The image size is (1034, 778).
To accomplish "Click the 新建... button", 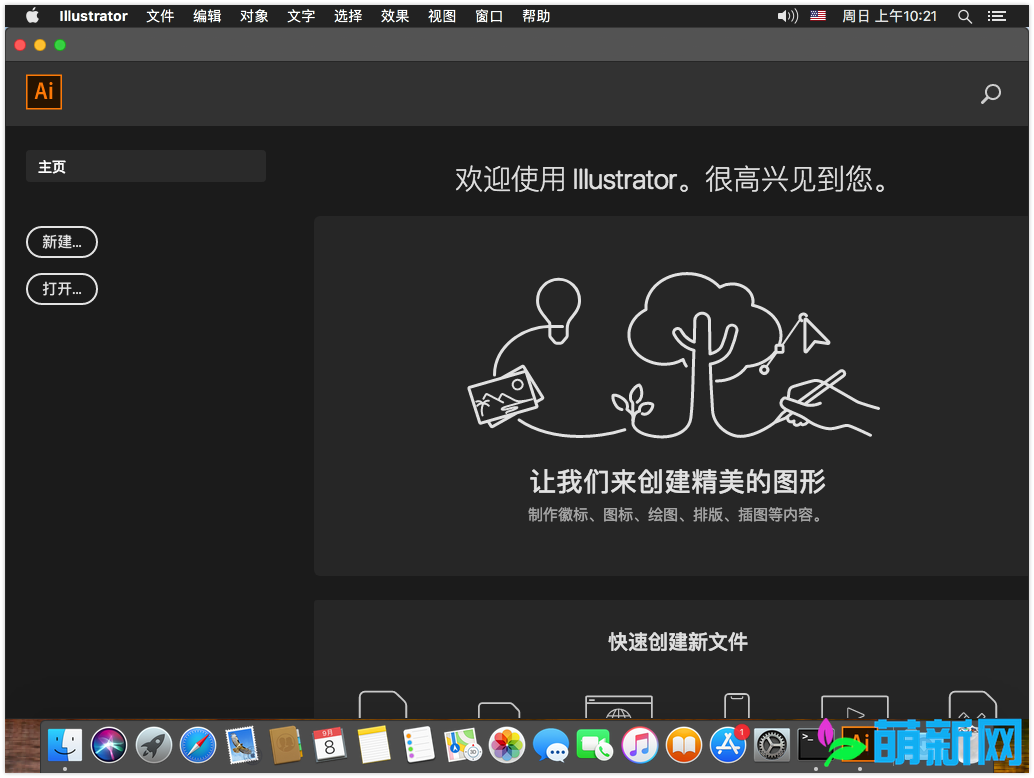I will [x=62, y=242].
